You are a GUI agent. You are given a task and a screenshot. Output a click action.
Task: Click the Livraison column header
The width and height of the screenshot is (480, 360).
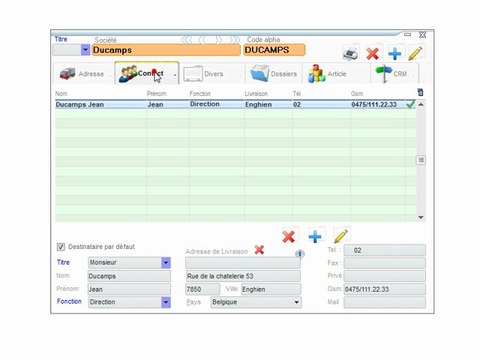[256, 94]
